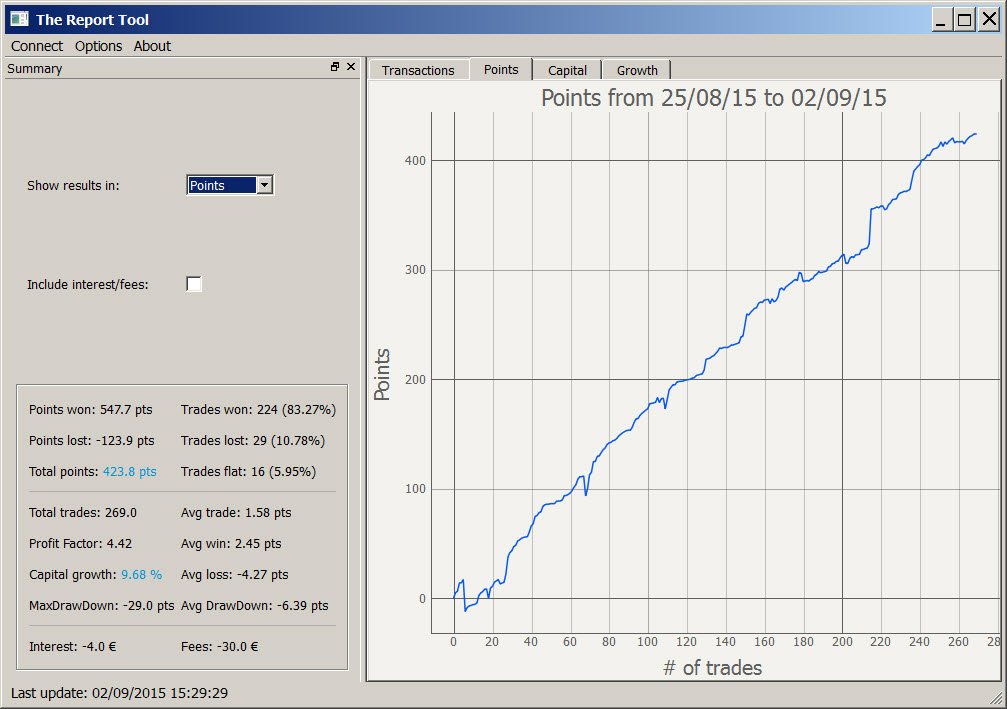Click 'Avg win: 2.45 pts' text
Viewport: 1007px width, 709px height.
231,543
